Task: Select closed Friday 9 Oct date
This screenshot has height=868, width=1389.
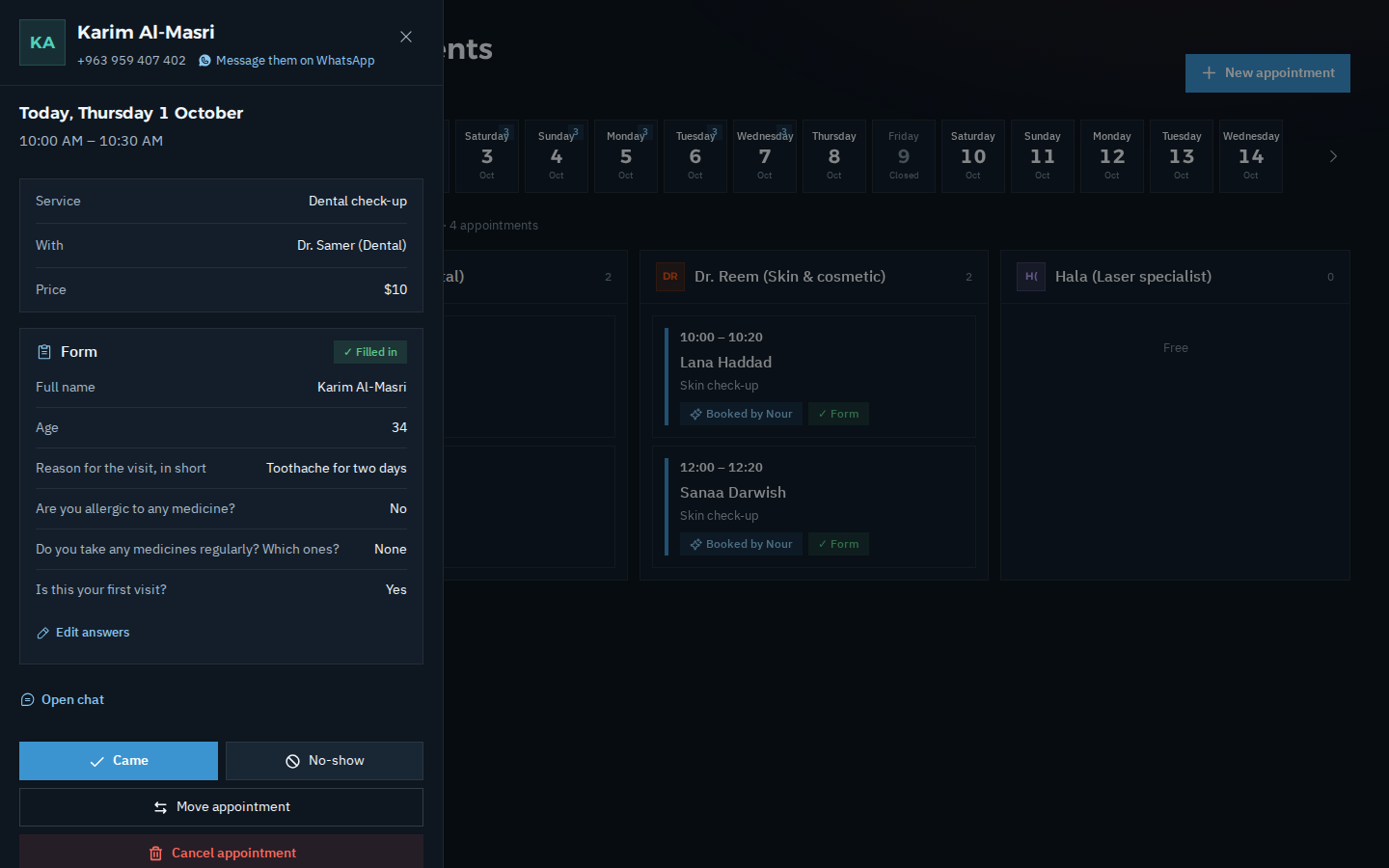Action: [904, 156]
